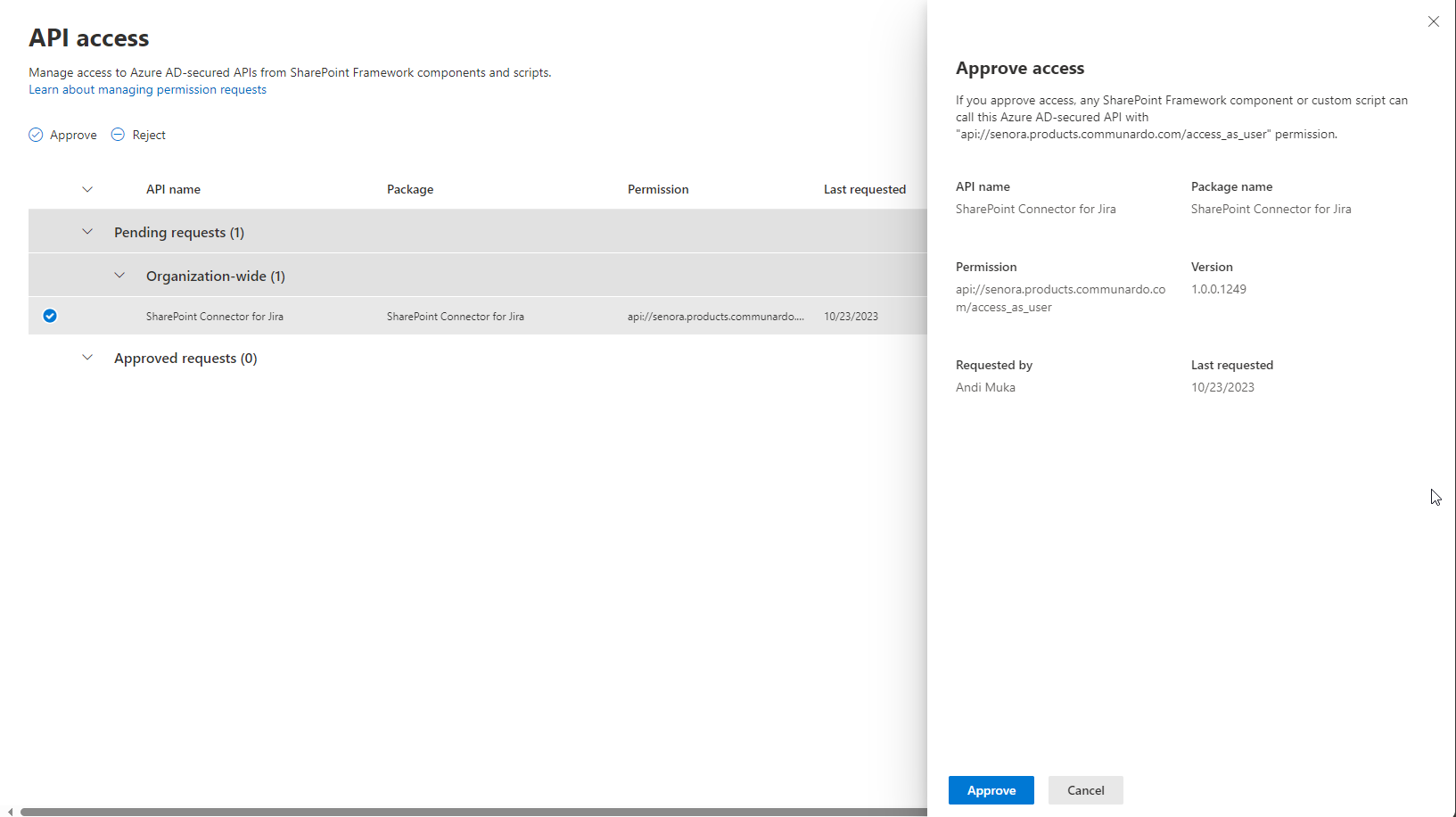1456x817 pixels.
Task: Click the scroll-left arrow at the bottom left
Action: click(10, 812)
